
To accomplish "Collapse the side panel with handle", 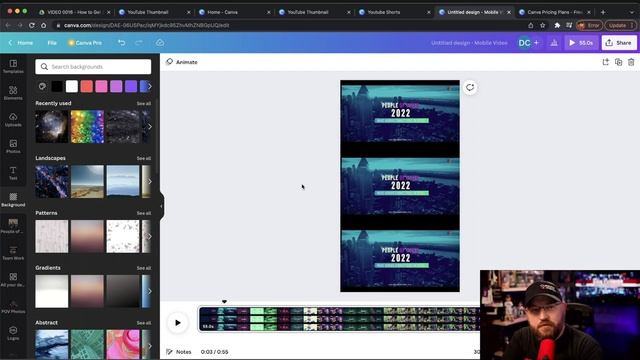I will point(161,206).
